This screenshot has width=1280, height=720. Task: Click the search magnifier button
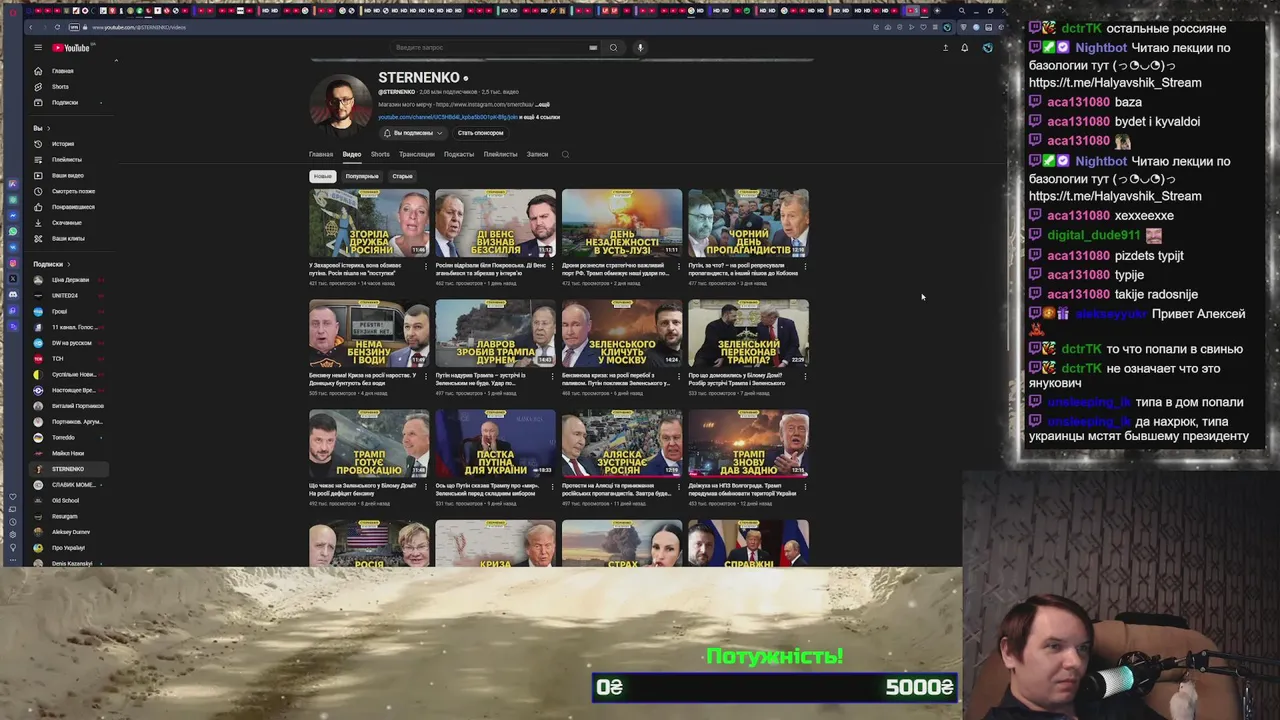613,48
